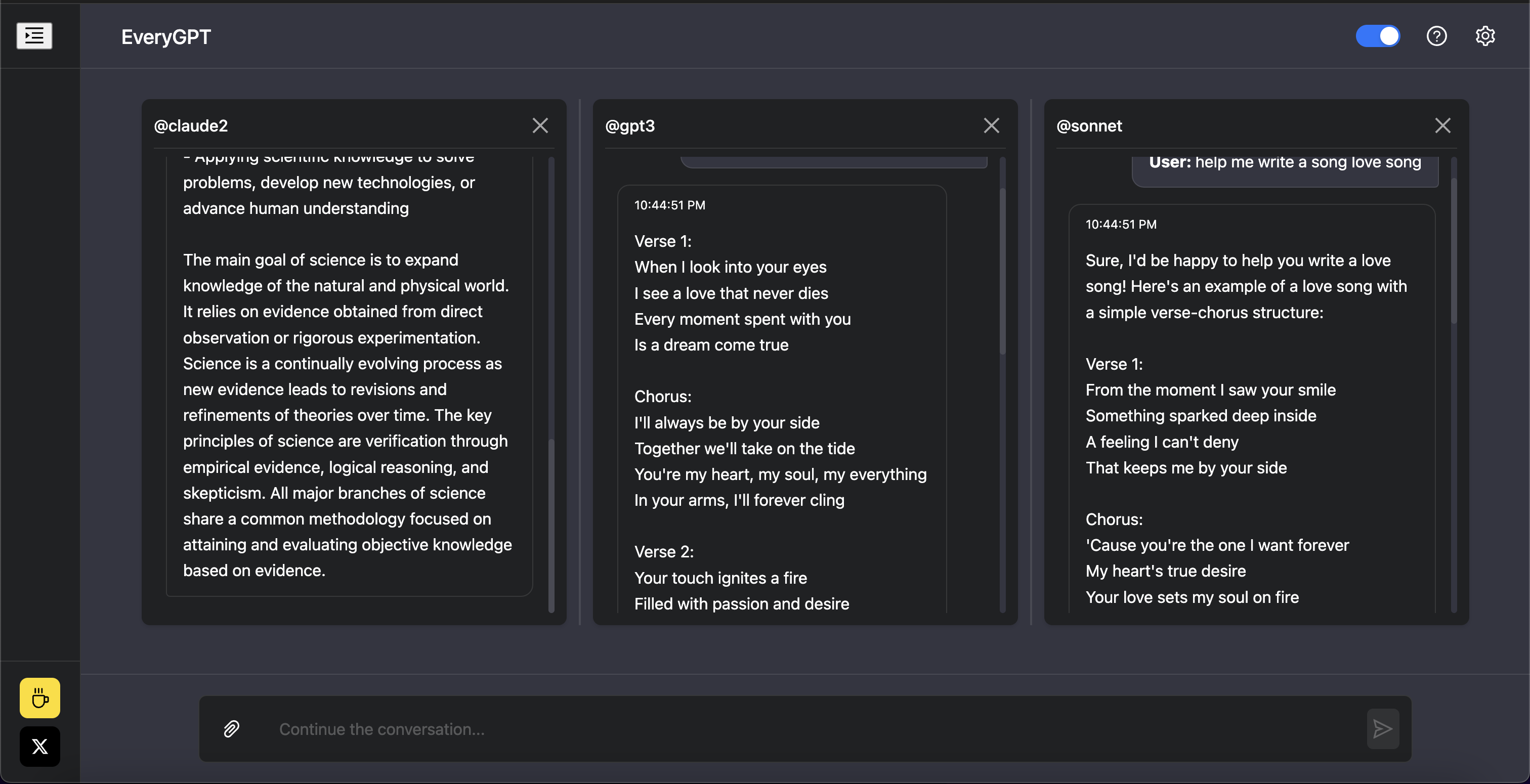The image size is (1530, 784).
Task: Open the help question mark icon
Action: pos(1436,36)
